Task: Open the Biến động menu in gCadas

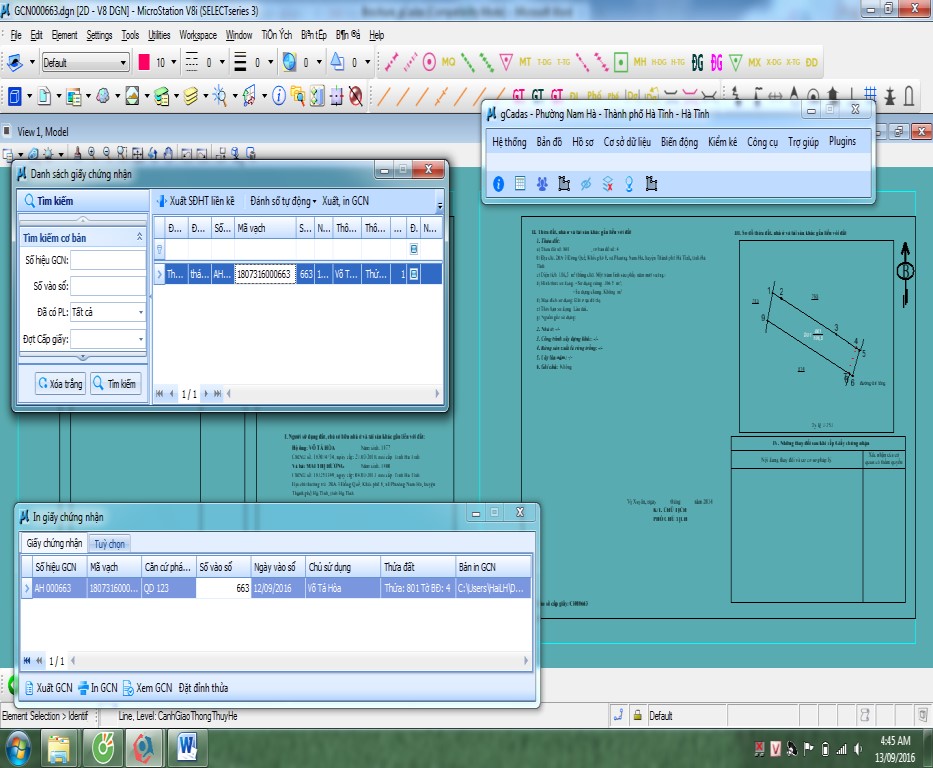Action: pos(679,142)
